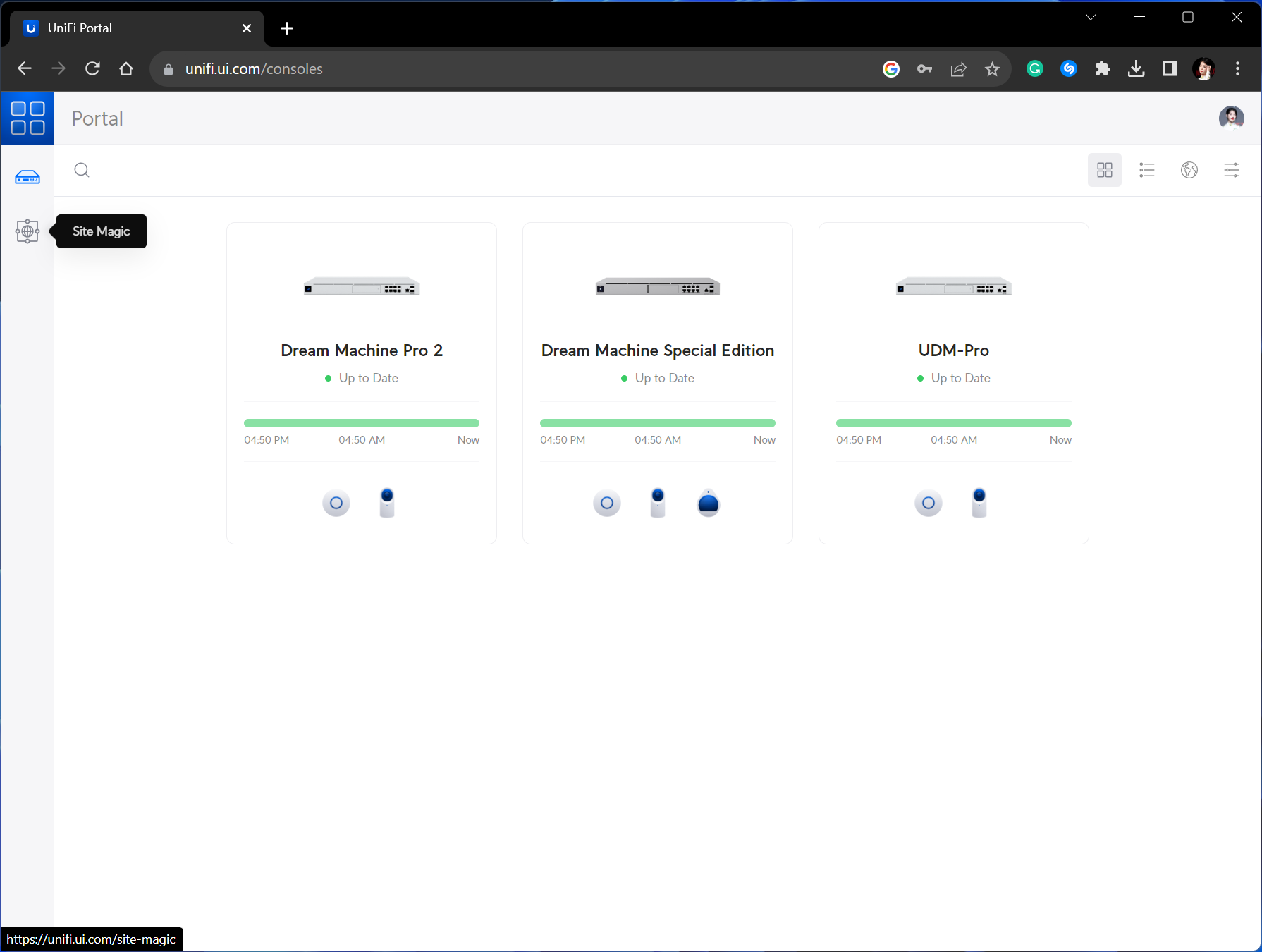This screenshot has width=1262, height=952.
Task: Go back in browser
Action: pos(25,68)
